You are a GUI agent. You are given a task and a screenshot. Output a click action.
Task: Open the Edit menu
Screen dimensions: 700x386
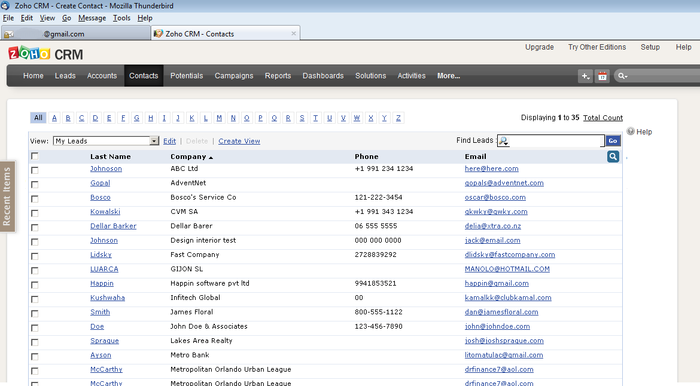coord(26,18)
